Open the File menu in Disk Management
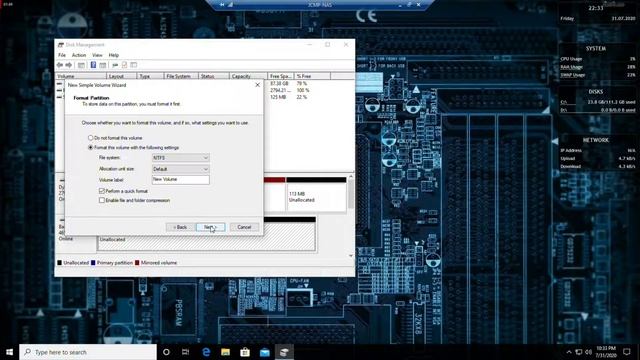 click(62, 55)
